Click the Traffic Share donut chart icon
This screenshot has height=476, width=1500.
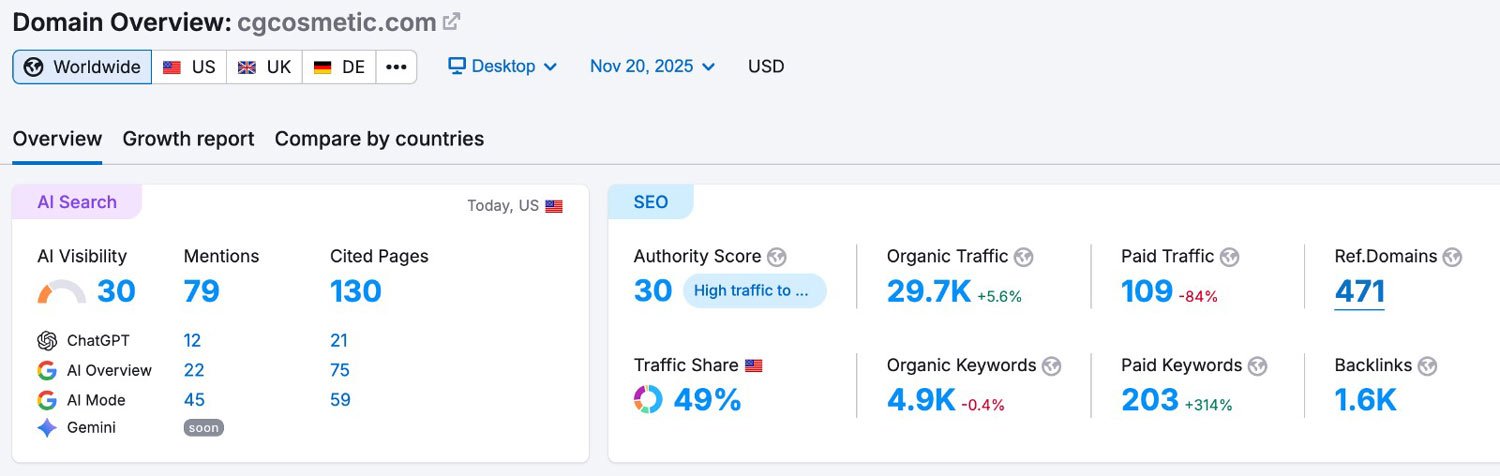tap(648, 400)
